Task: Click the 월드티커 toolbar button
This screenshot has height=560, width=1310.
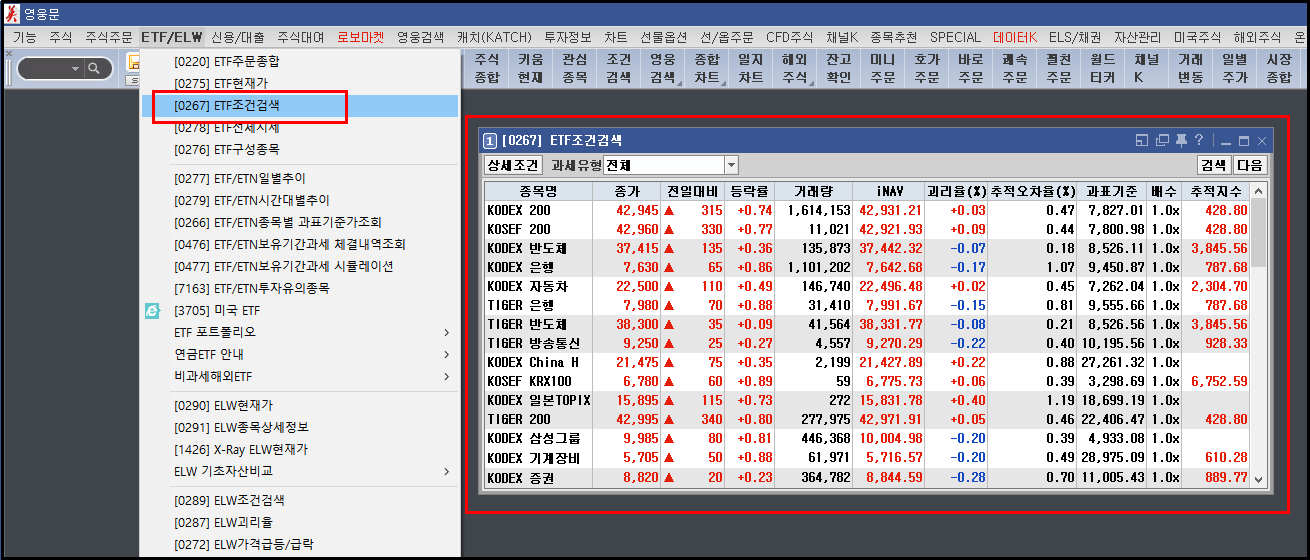Action: (1103, 69)
